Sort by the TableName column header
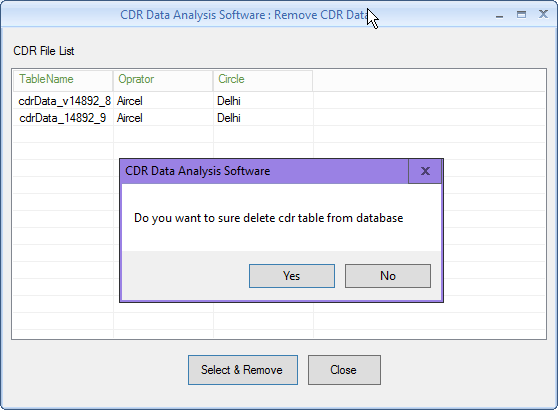558x410 pixels. (x=63, y=79)
